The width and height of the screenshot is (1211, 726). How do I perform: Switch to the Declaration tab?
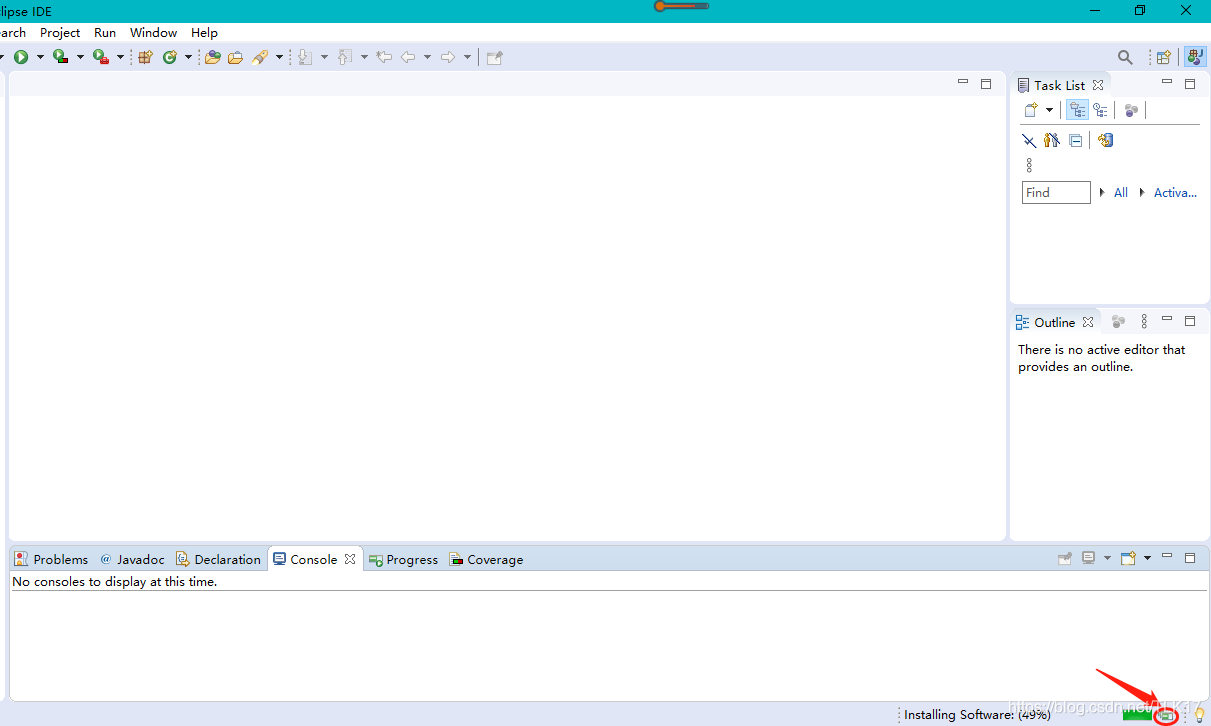pyautogui.click(x=218, y=559)
